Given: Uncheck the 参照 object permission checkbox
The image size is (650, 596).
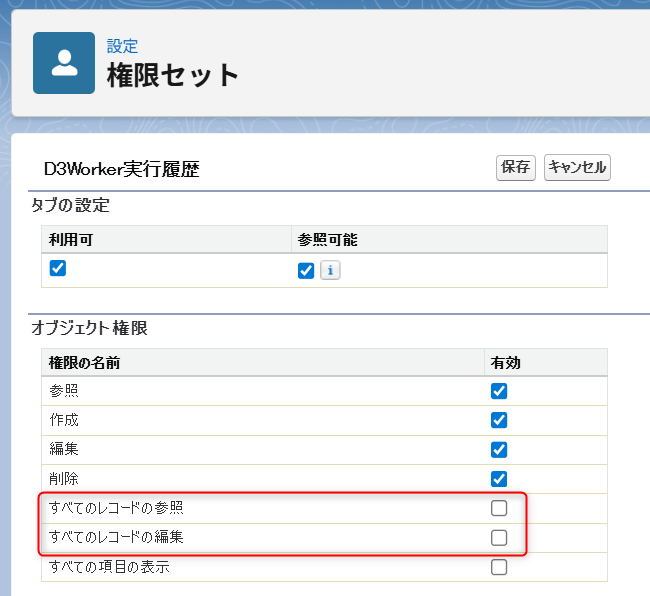Looking at the screenshot, I should pos(499,391).
